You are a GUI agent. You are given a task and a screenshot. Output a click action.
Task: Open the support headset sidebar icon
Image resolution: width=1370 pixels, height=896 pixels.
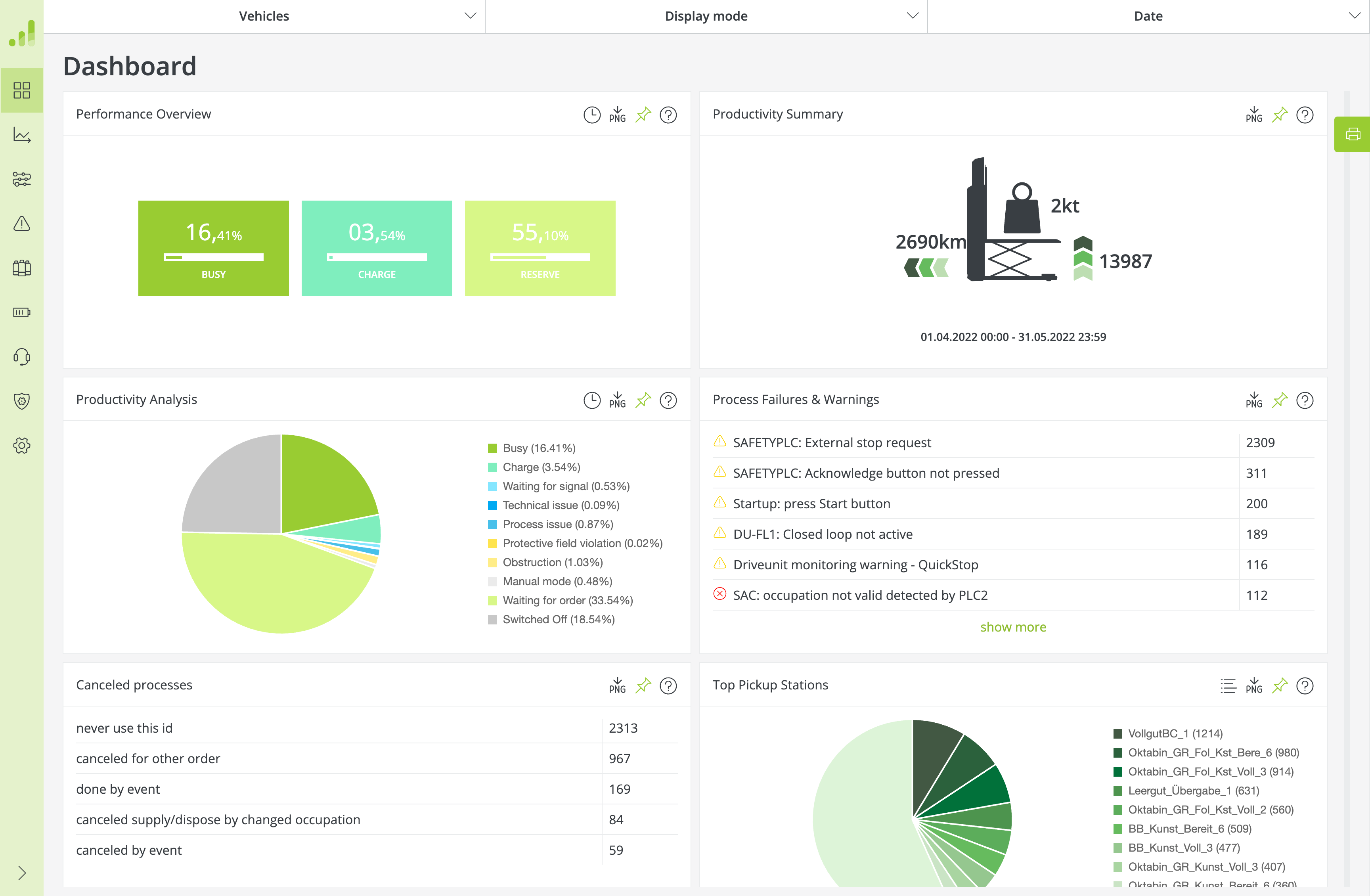pos(22,356)
